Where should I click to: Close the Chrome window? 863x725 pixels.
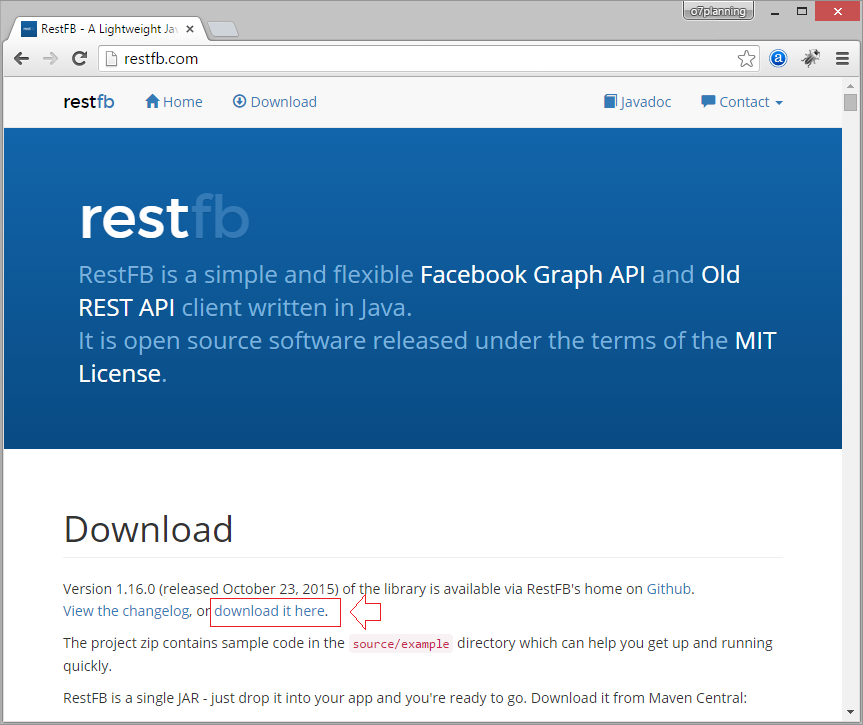tap(838, 12)
